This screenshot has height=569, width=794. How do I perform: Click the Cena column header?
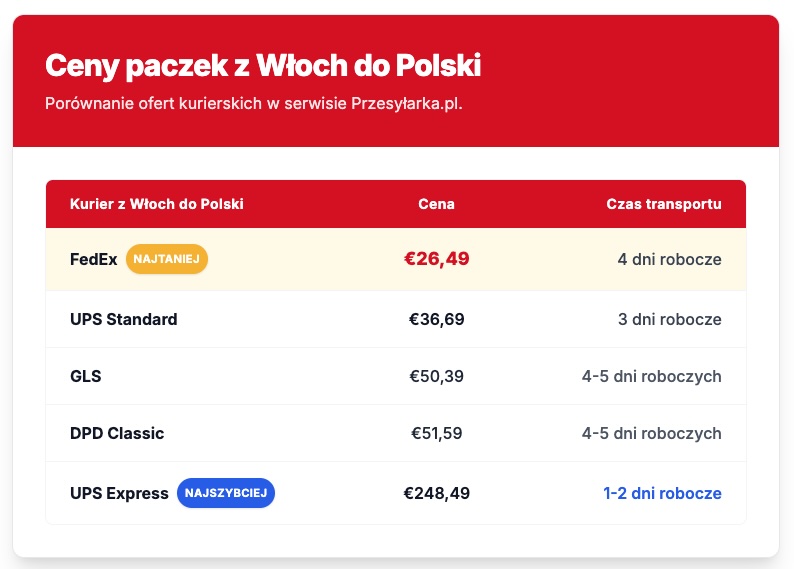pos(436,204)
